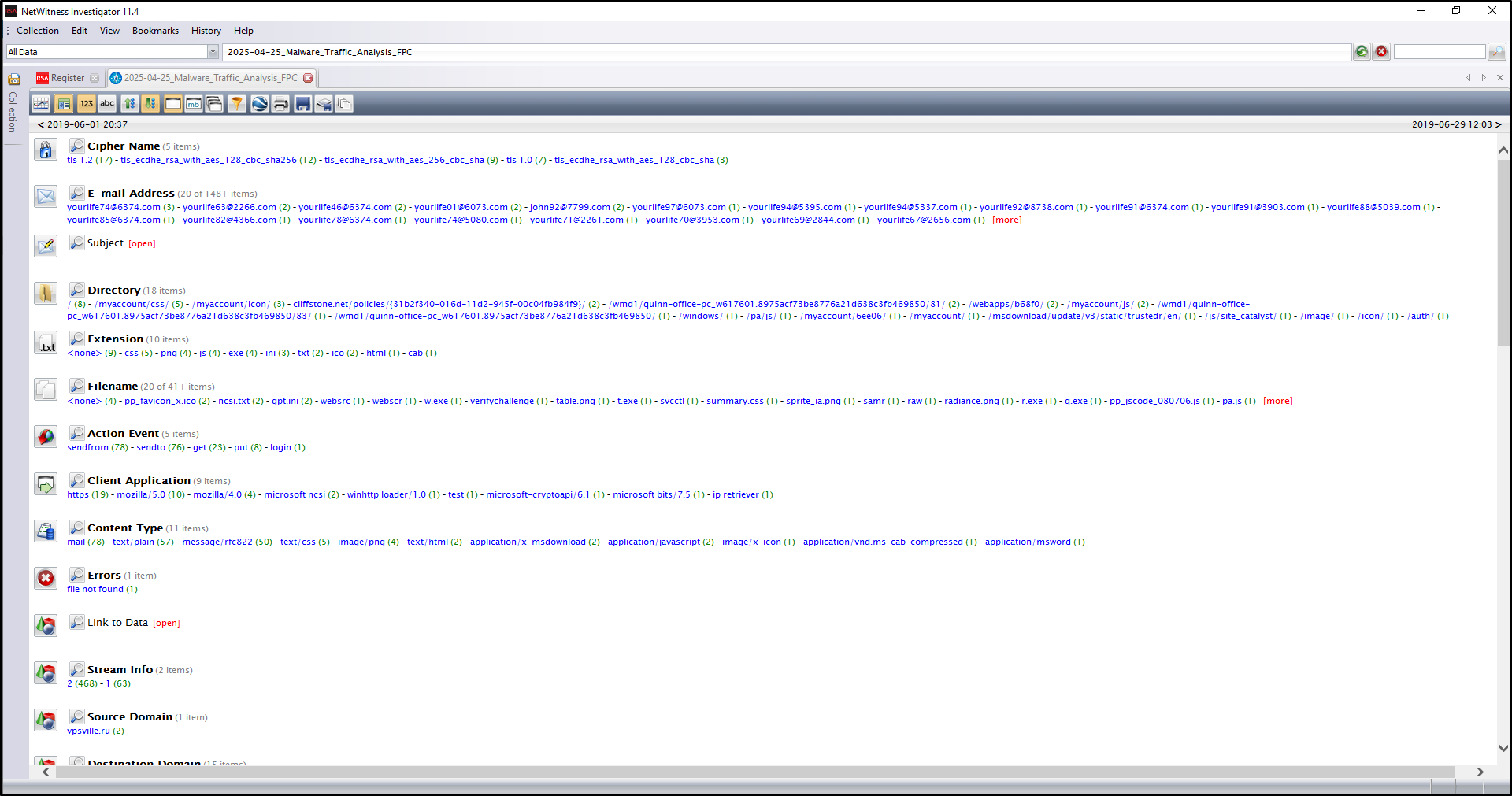Print the current report

(280, 104)
